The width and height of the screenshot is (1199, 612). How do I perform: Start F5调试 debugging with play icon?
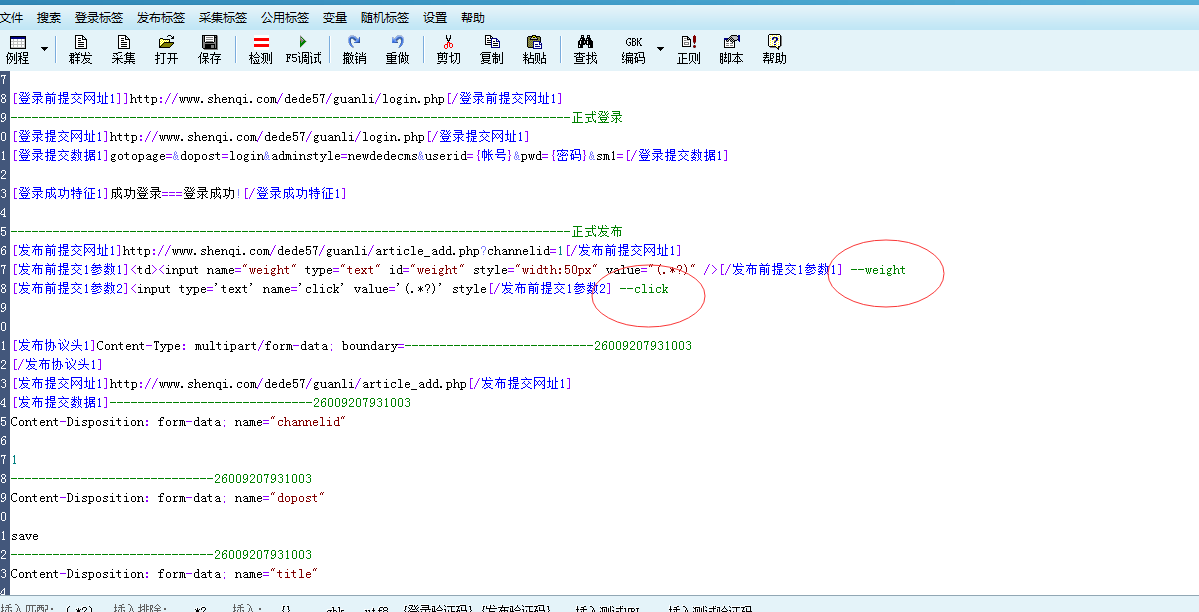(x=304, y=49)
